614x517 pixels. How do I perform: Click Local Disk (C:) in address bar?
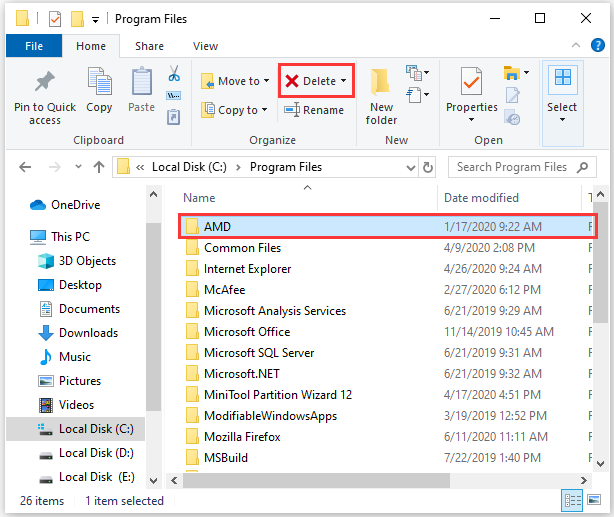click(x=189, y=167)
